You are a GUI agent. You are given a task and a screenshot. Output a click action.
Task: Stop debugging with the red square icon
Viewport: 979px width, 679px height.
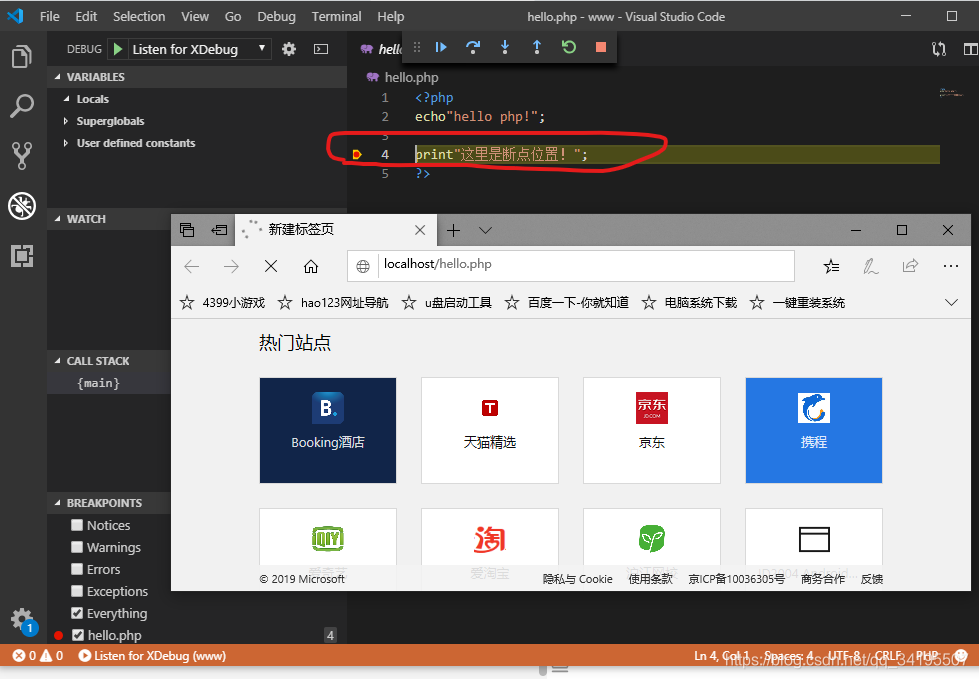click(x=600, y=47)
